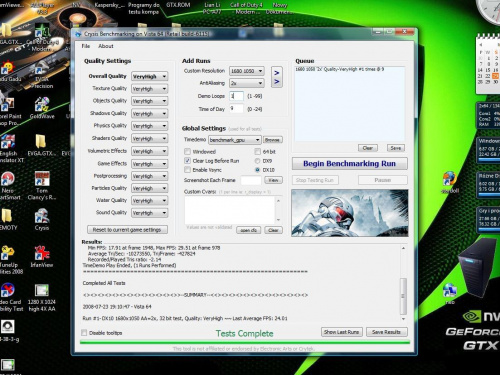Open the EMOTY folder on desktop
The image size is (500, 375).
(8, 220)
